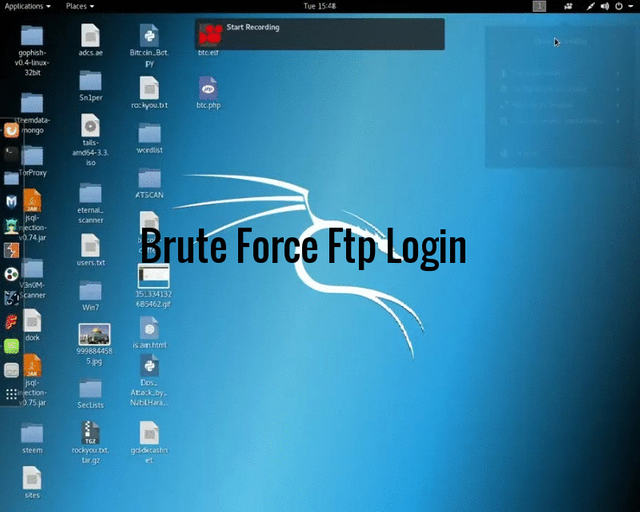This screenshot has width=640, height=512.
Task: Show Applications grid button in dock
Action: [x=11, y=394]
